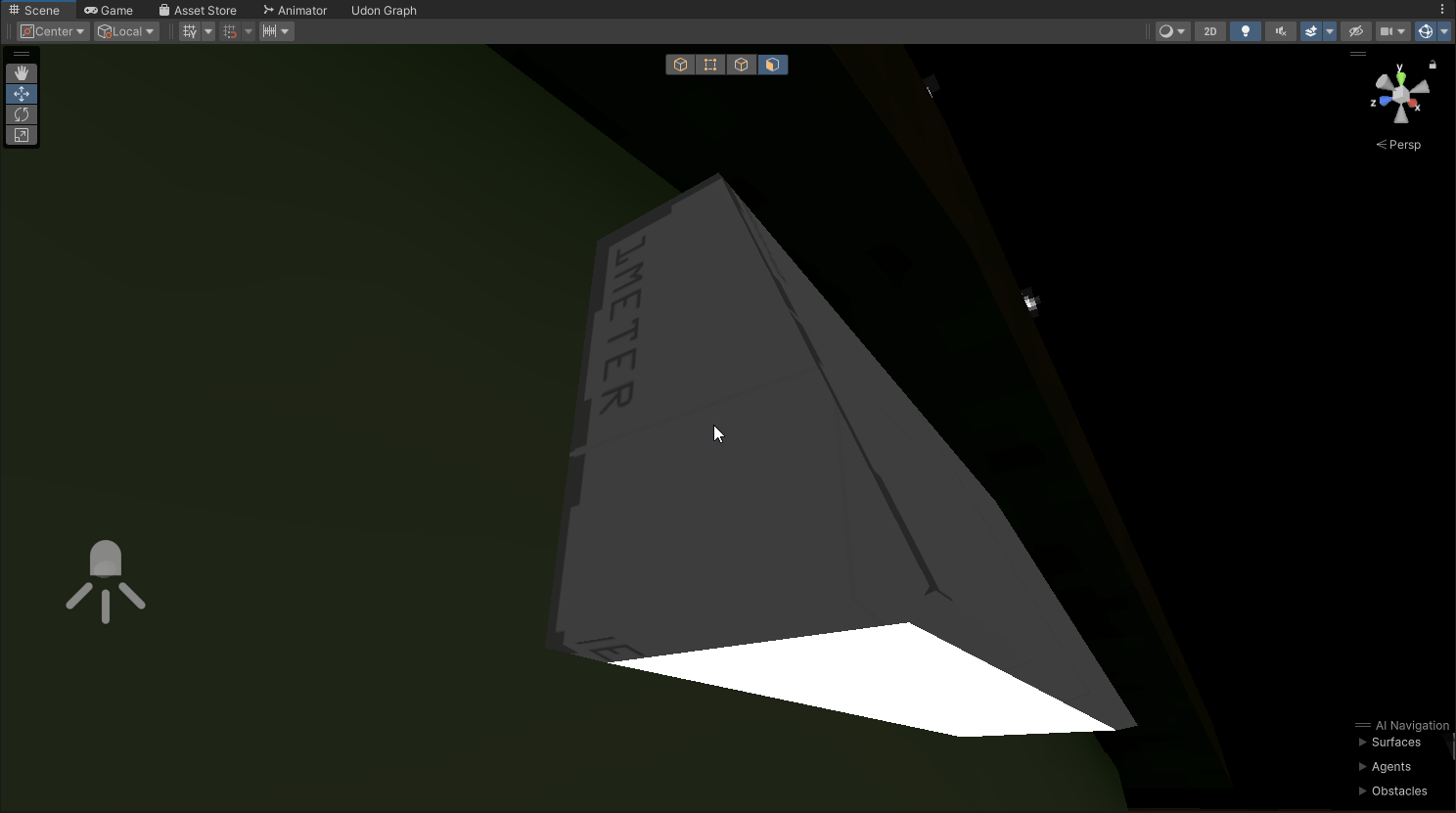Open the scene camera settings dropdown
This screenshot has width=1456, height=813.
[x=1392, y=31]
